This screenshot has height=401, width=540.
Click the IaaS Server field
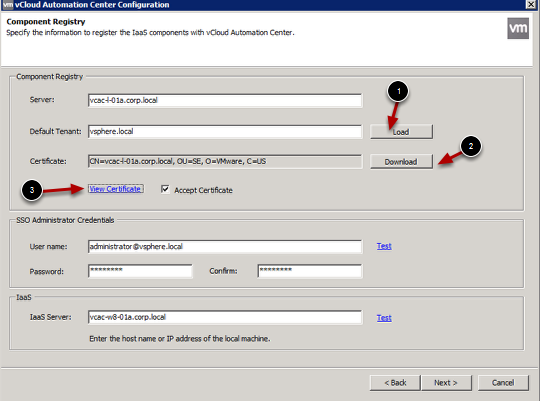pyautogui.click(x=225, y=317)
